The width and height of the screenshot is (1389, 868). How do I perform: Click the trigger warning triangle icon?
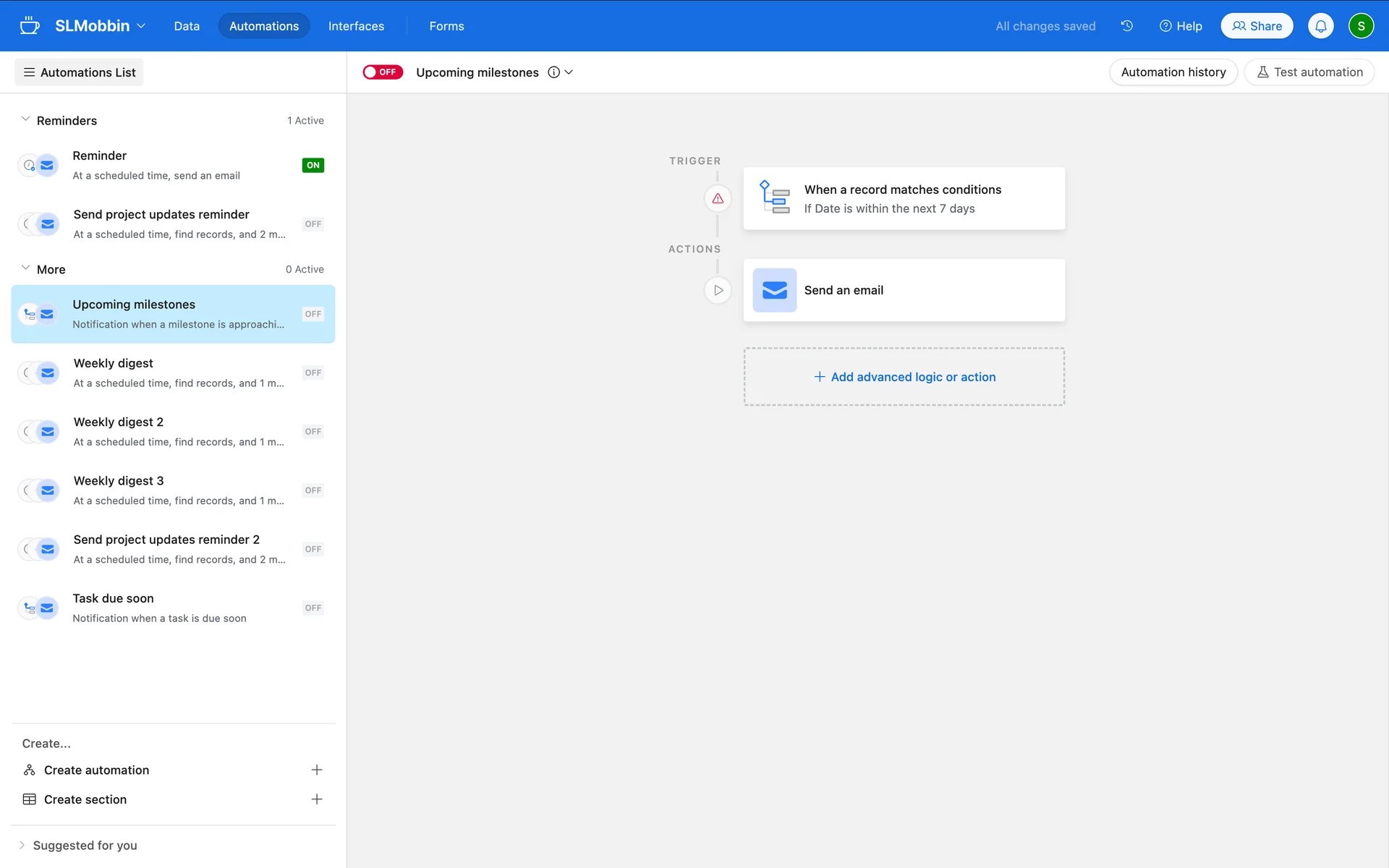718,198
